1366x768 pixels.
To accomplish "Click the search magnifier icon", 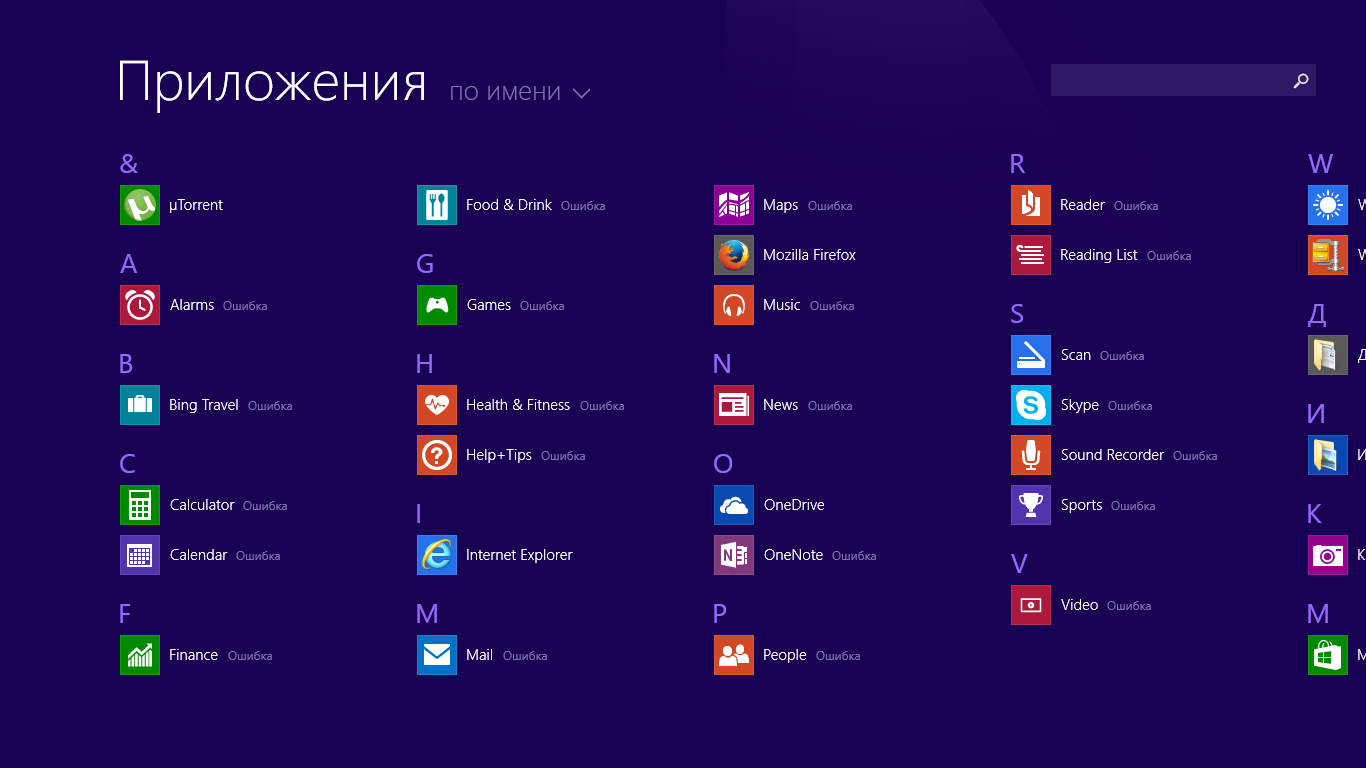I will click(1300, 81).
